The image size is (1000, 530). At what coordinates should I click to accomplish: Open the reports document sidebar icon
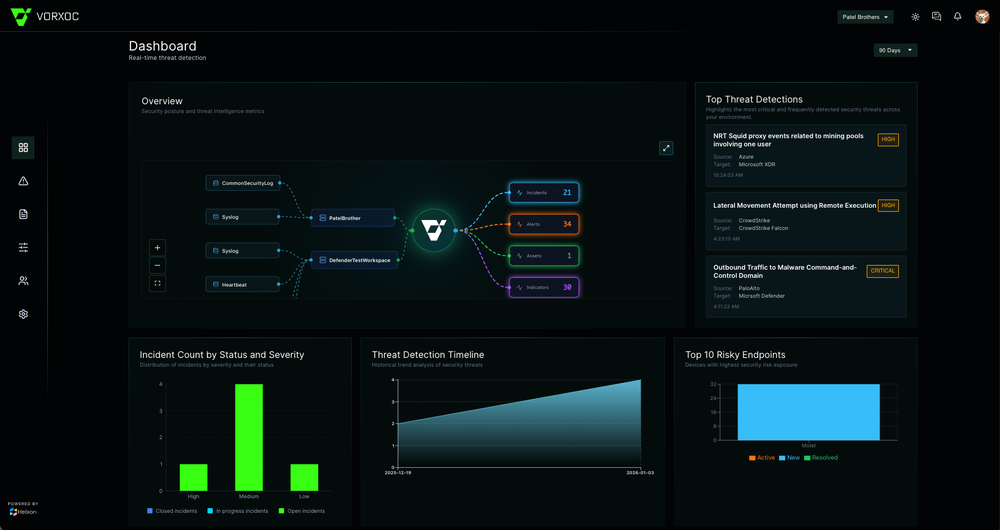point(23,214)
